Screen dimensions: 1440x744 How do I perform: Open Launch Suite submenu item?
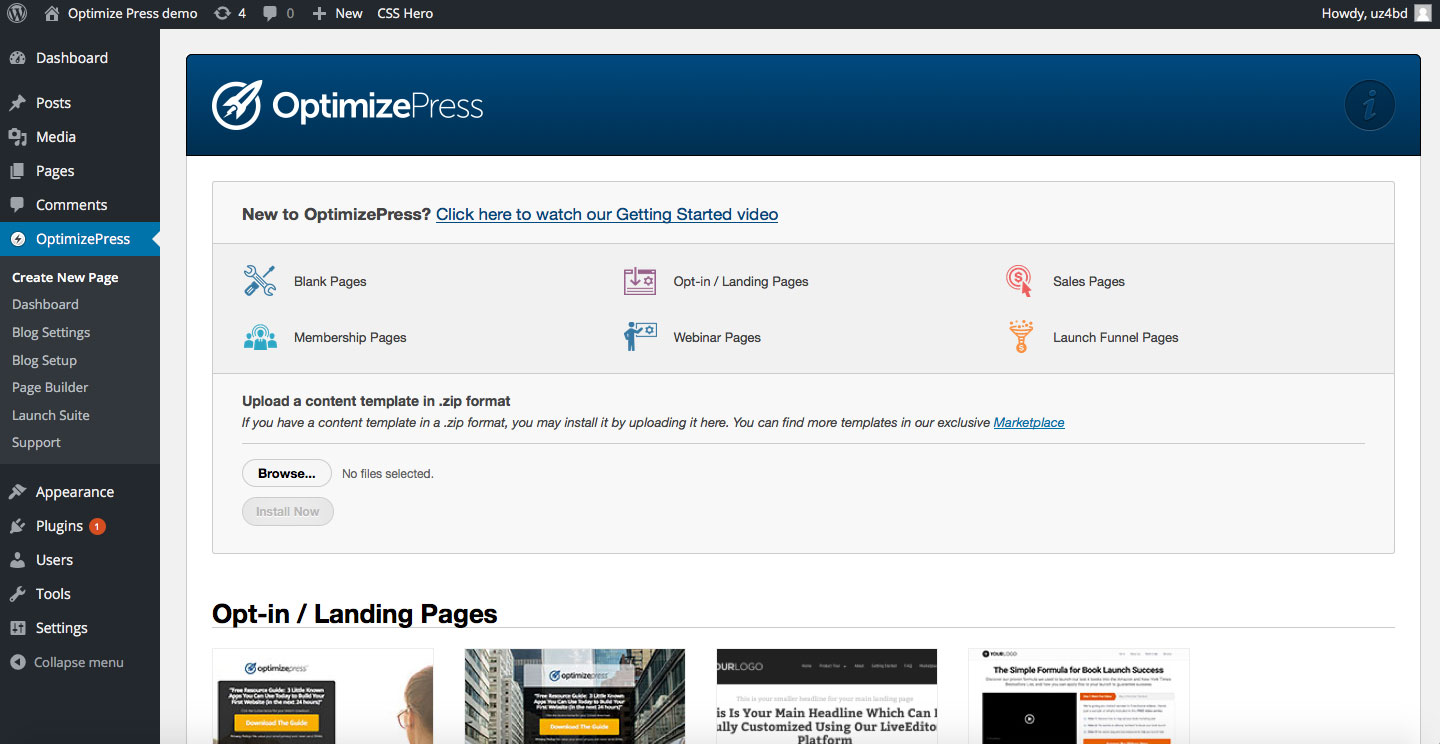click(51, 415)
